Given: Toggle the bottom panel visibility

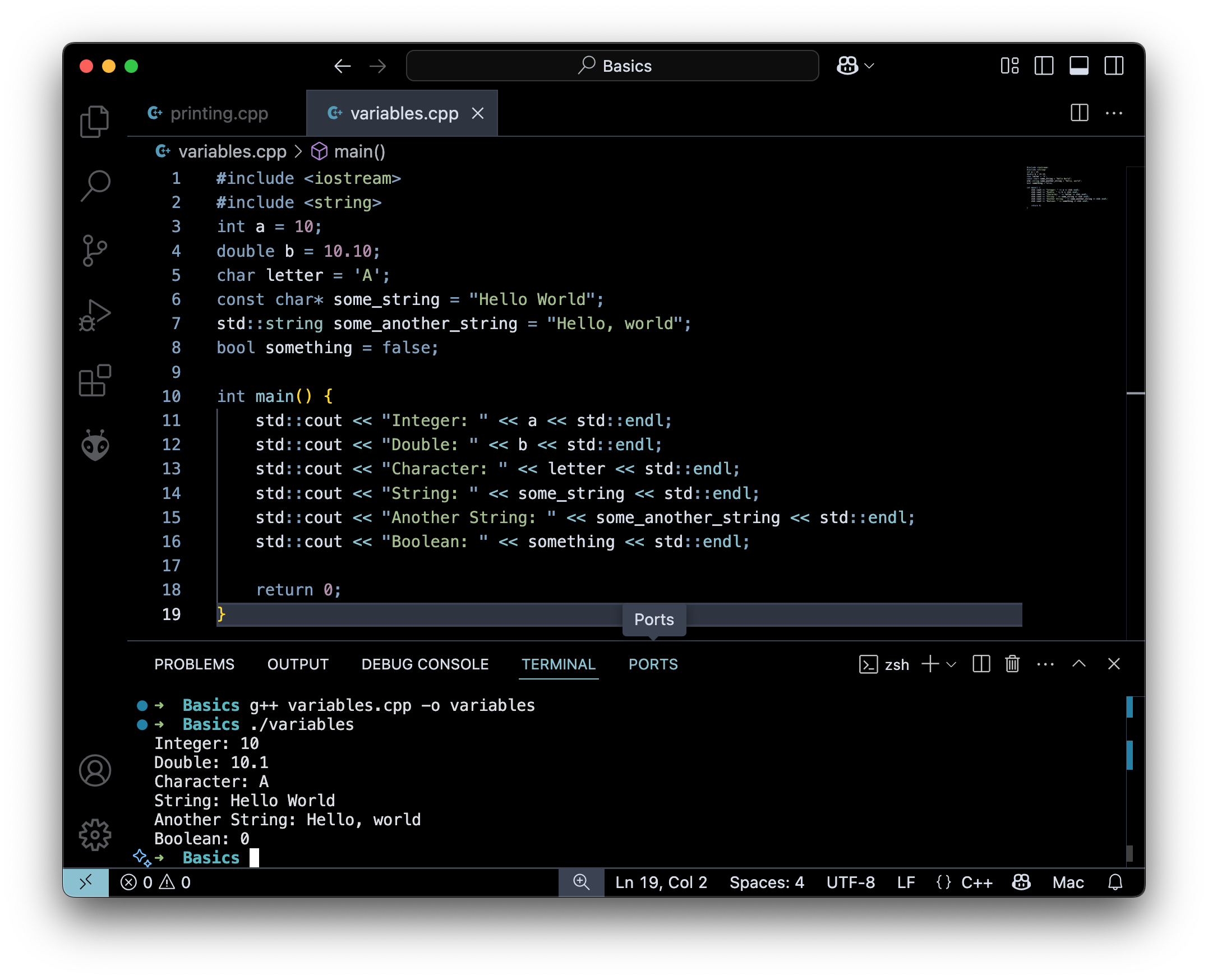Looking at the screenshot, I should [1079, 66].
